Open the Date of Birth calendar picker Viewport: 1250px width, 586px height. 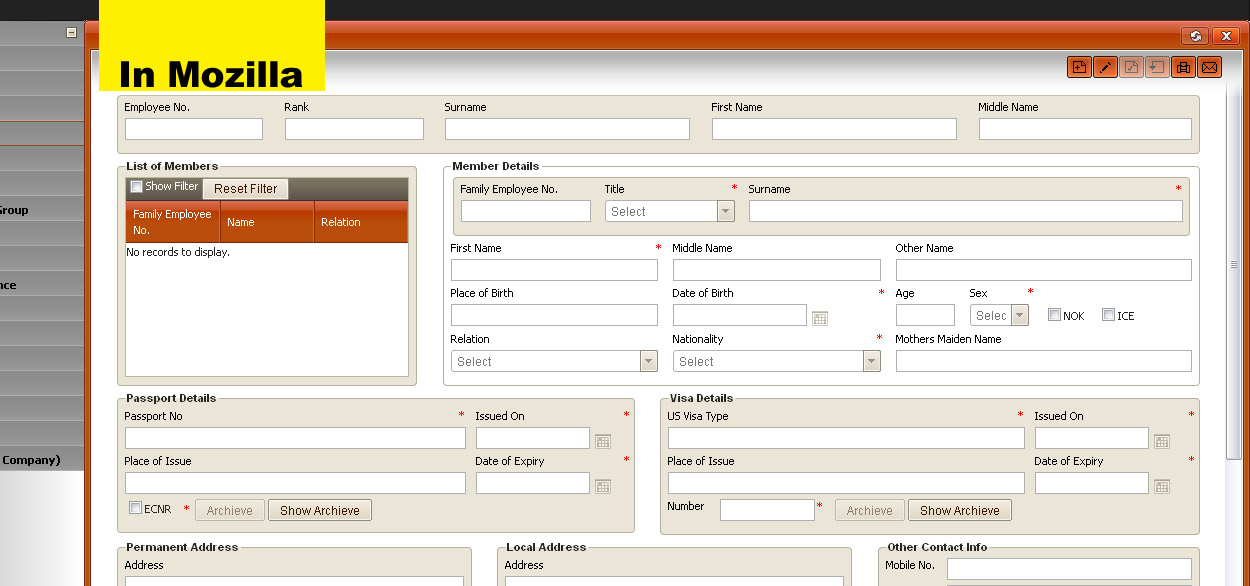pyautogui.click(x=820, y=318)
